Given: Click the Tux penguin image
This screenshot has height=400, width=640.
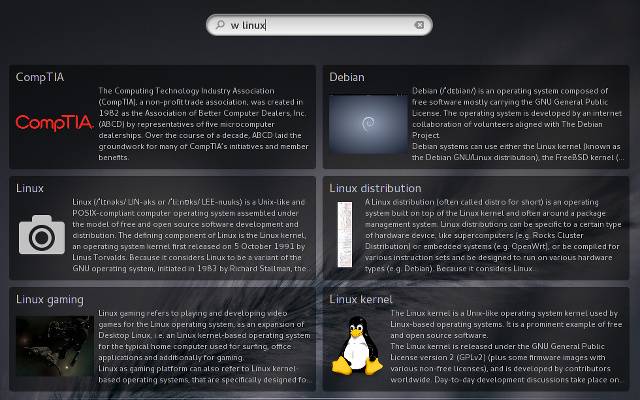Looking at the screenshot, I should pyautogui.click(x=357, y=346).
